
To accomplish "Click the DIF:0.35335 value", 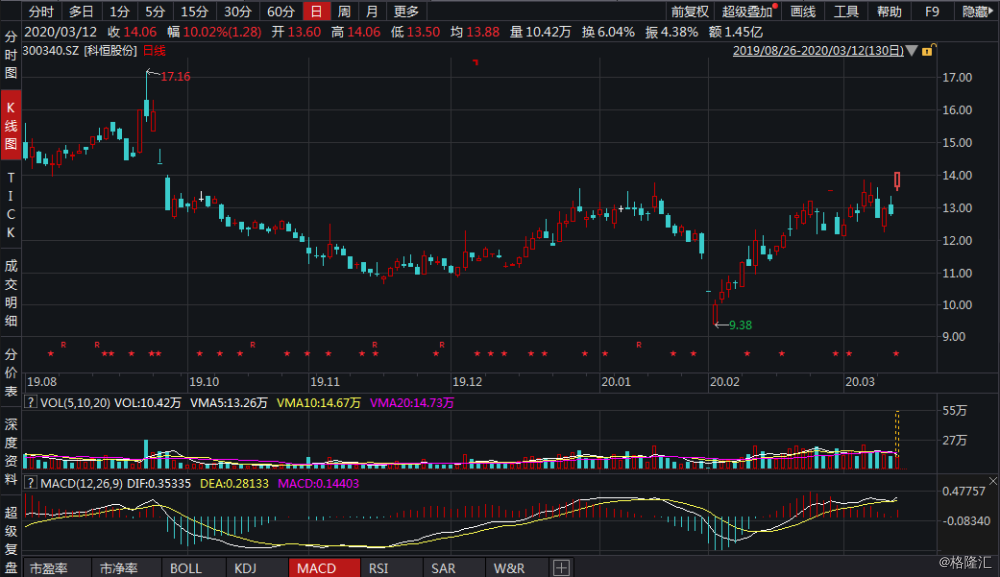I will (159, 483).
